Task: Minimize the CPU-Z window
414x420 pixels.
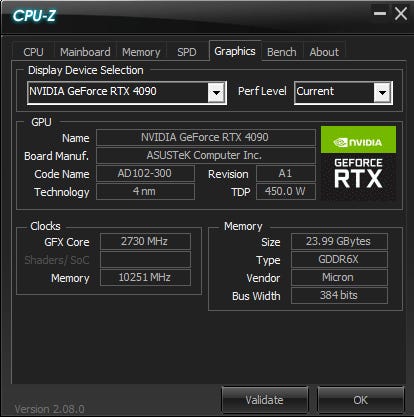Action: tap(380, 14)
